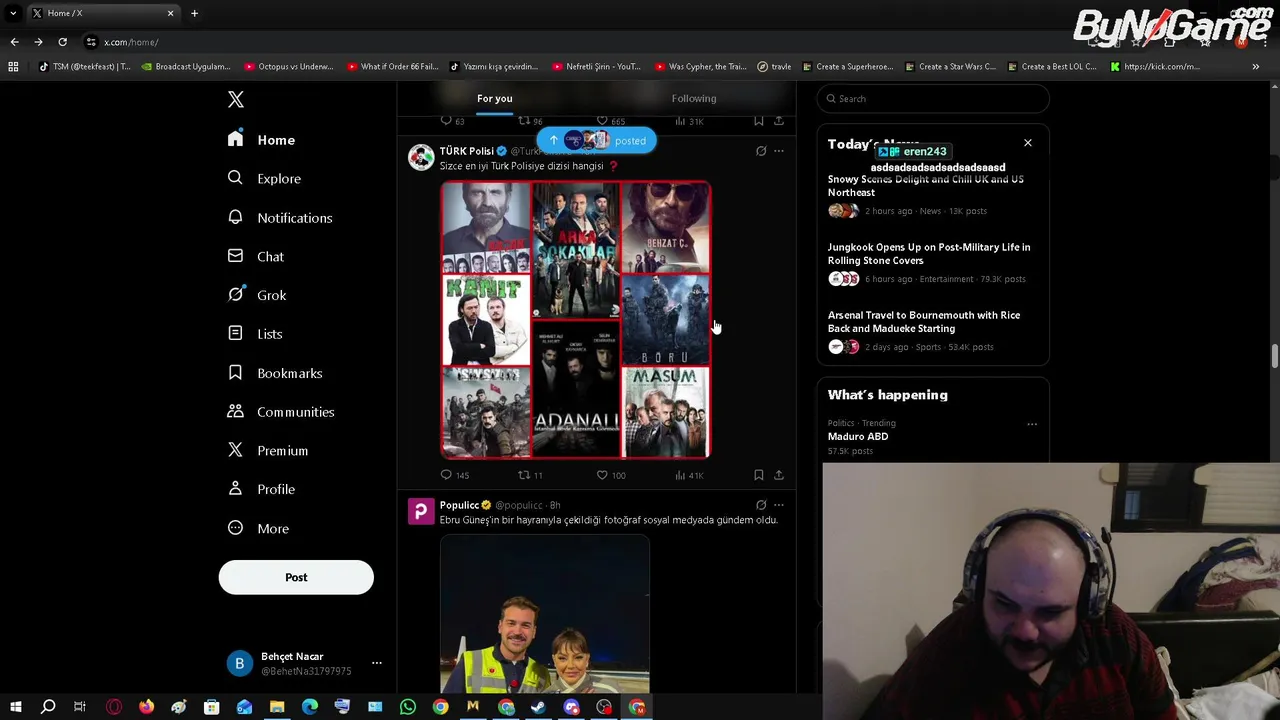
Task: Bookmark the TÜRK Polisi post
Action: pyautogui.click(x=759, y=475)
